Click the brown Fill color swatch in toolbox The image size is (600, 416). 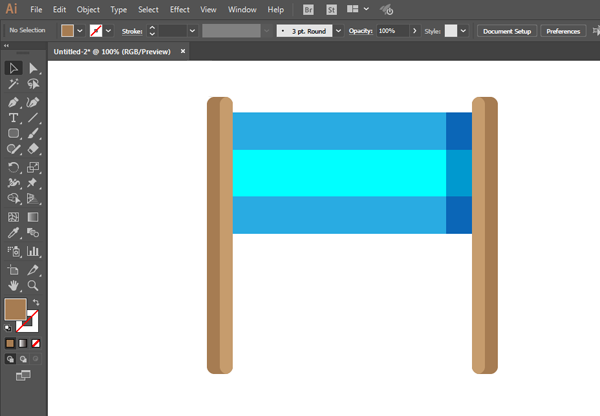tap(16, 311)
